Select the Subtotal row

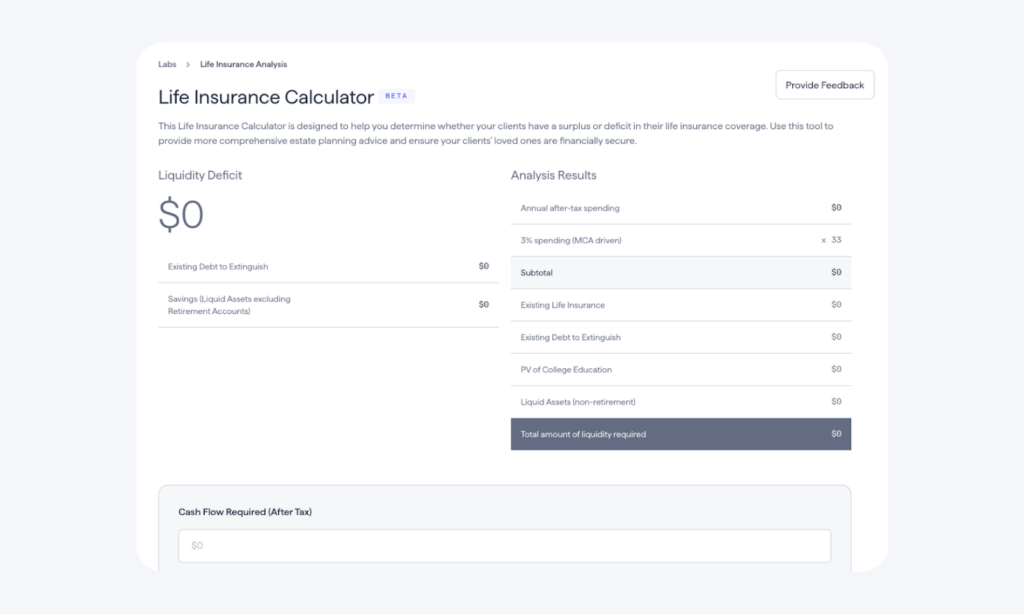[680, 272]
